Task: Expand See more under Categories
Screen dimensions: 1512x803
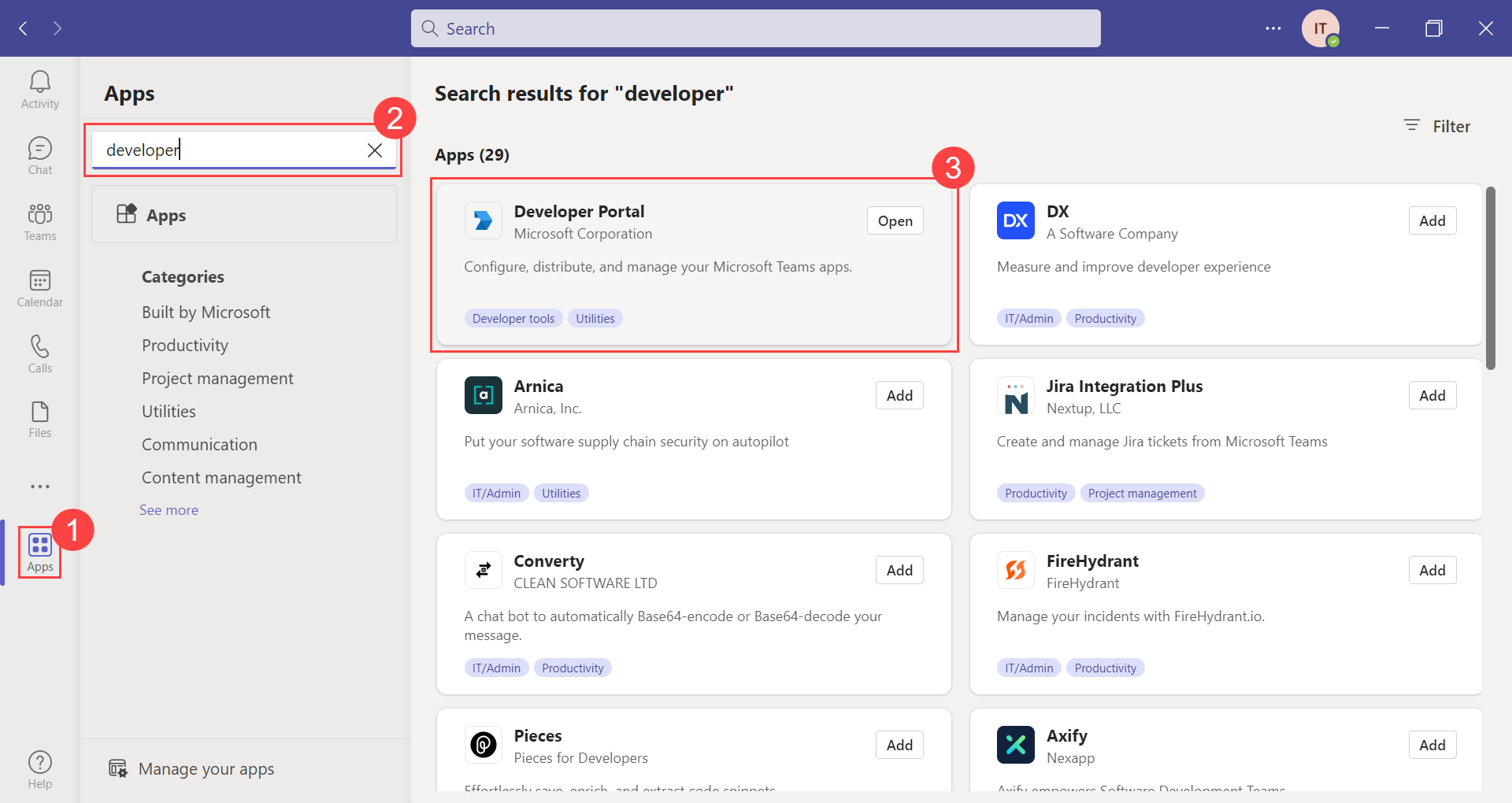Action: pyautogui.click(x=169, y=509)
